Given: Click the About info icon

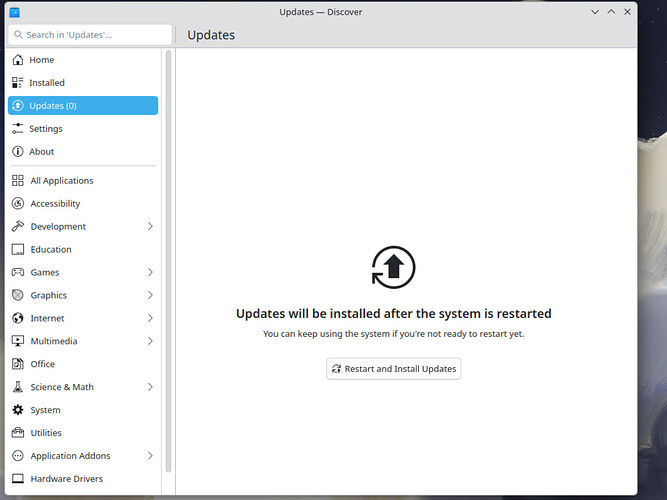Looking at the screenshot, I should tap(17, 151).
